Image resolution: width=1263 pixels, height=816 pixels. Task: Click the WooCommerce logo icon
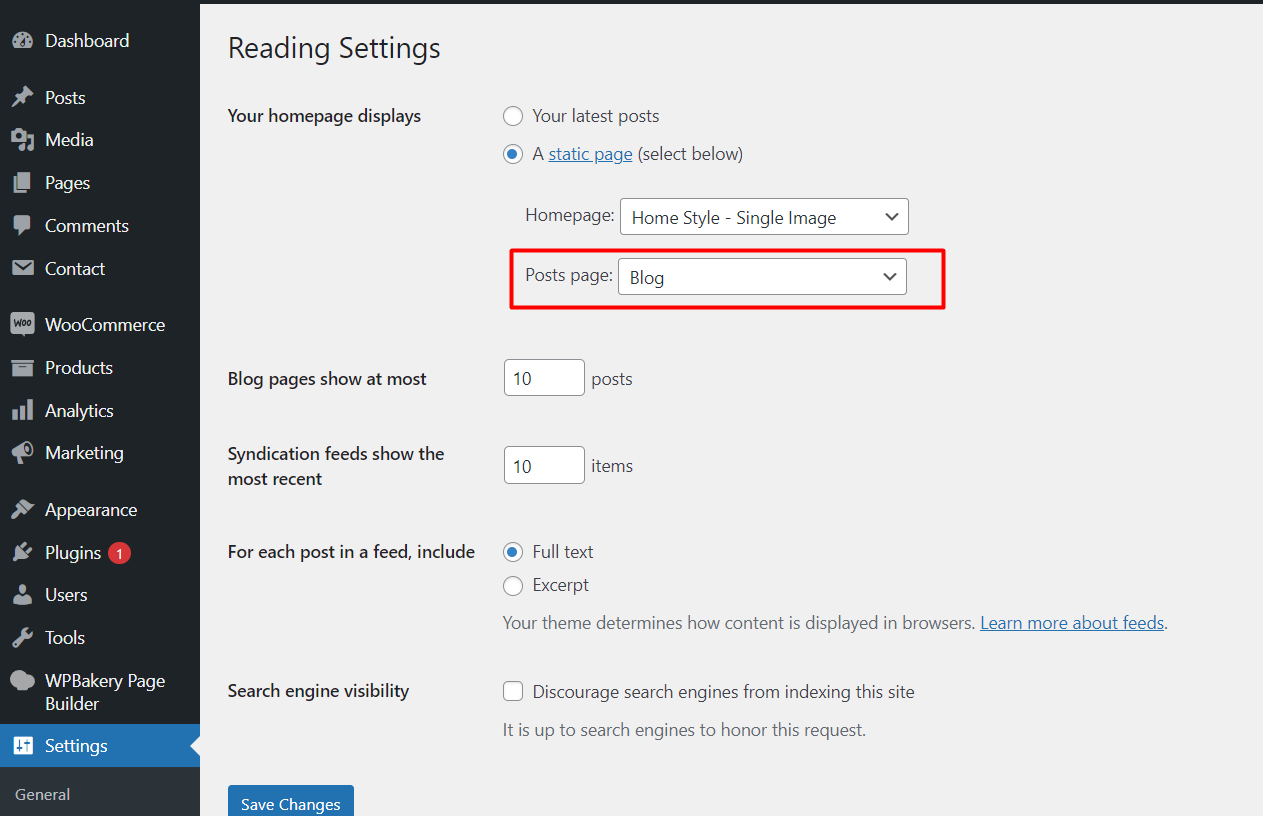[x=22, y=325]
